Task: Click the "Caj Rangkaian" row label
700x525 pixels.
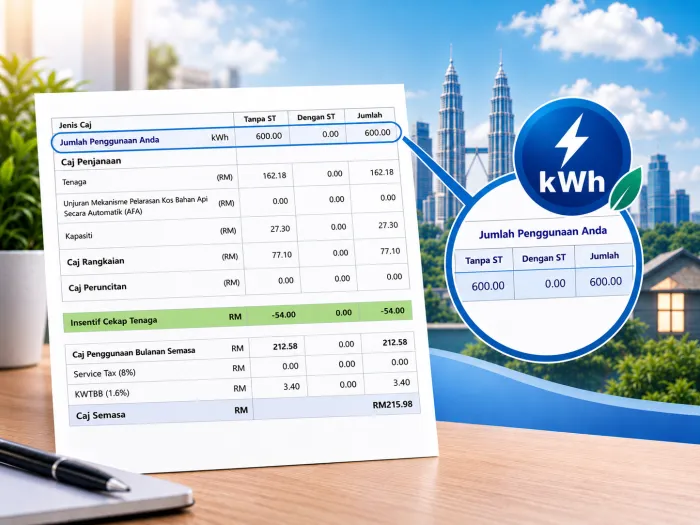Action: tap(96, 262)
